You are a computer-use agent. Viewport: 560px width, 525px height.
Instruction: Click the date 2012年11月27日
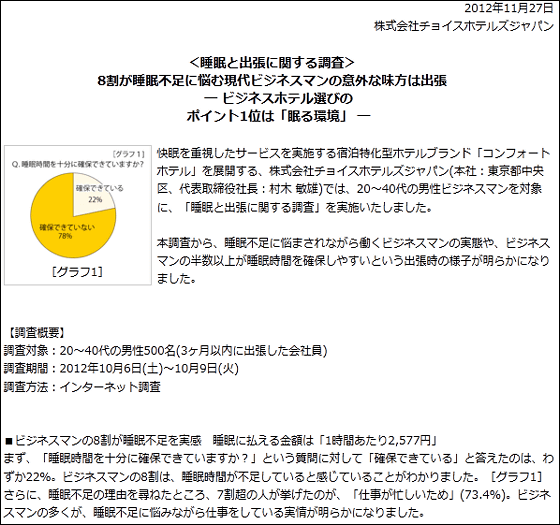pyautogui.click(x=509, y=9)
